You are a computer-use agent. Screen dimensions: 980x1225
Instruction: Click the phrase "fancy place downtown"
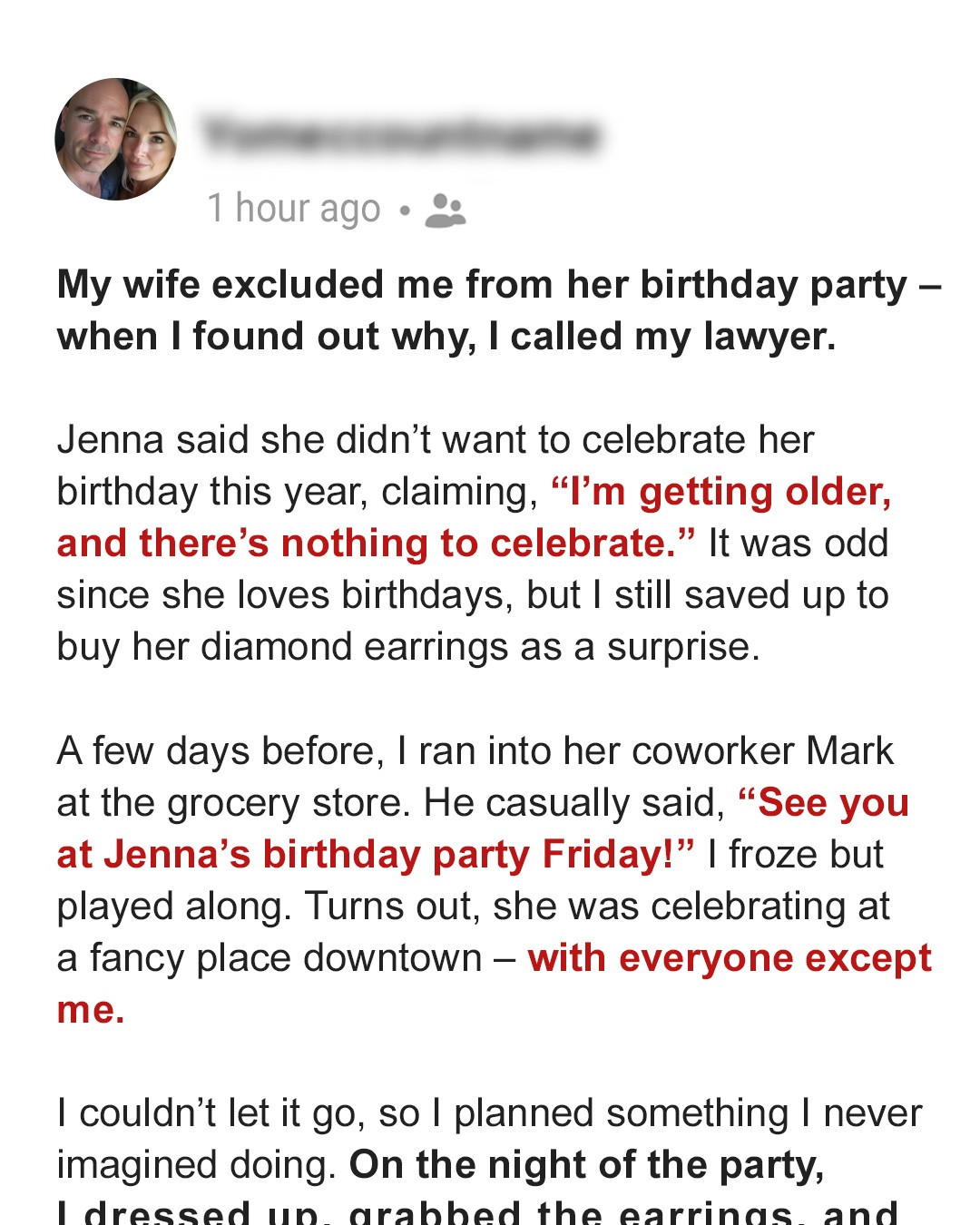(286, 958)
